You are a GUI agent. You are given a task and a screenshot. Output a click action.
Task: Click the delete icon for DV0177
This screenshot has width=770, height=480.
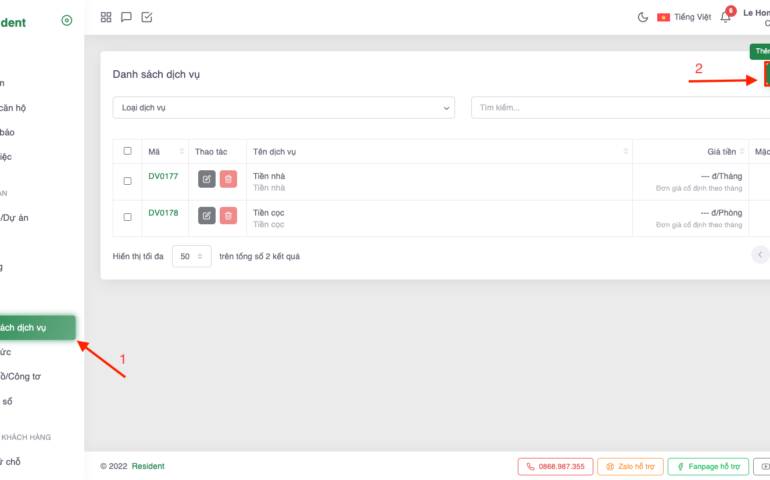(x=228, y=179)
